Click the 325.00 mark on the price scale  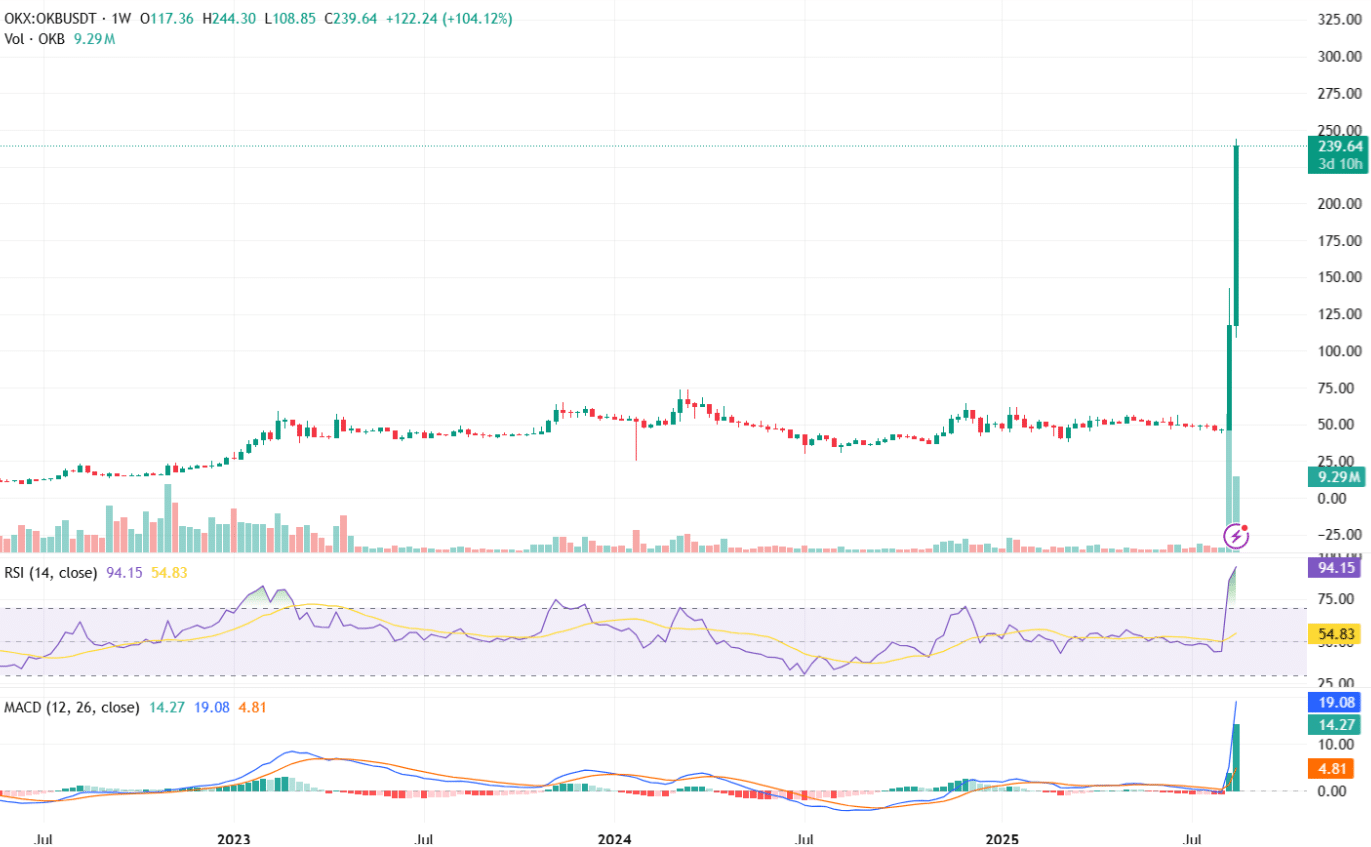(x=1338, y=18)
